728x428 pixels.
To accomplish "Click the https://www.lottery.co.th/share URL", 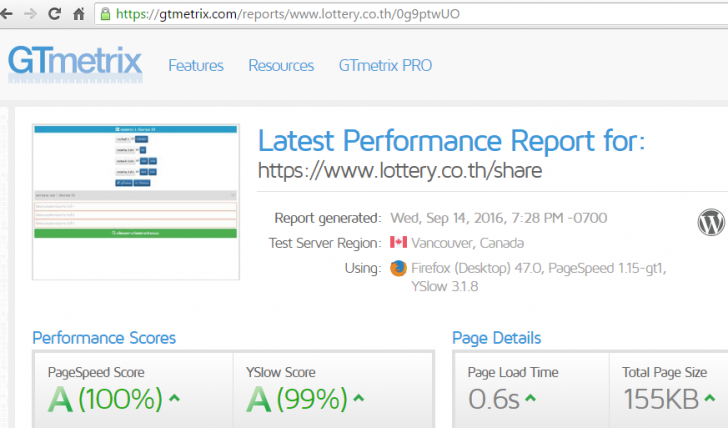I will click(400, 170).
